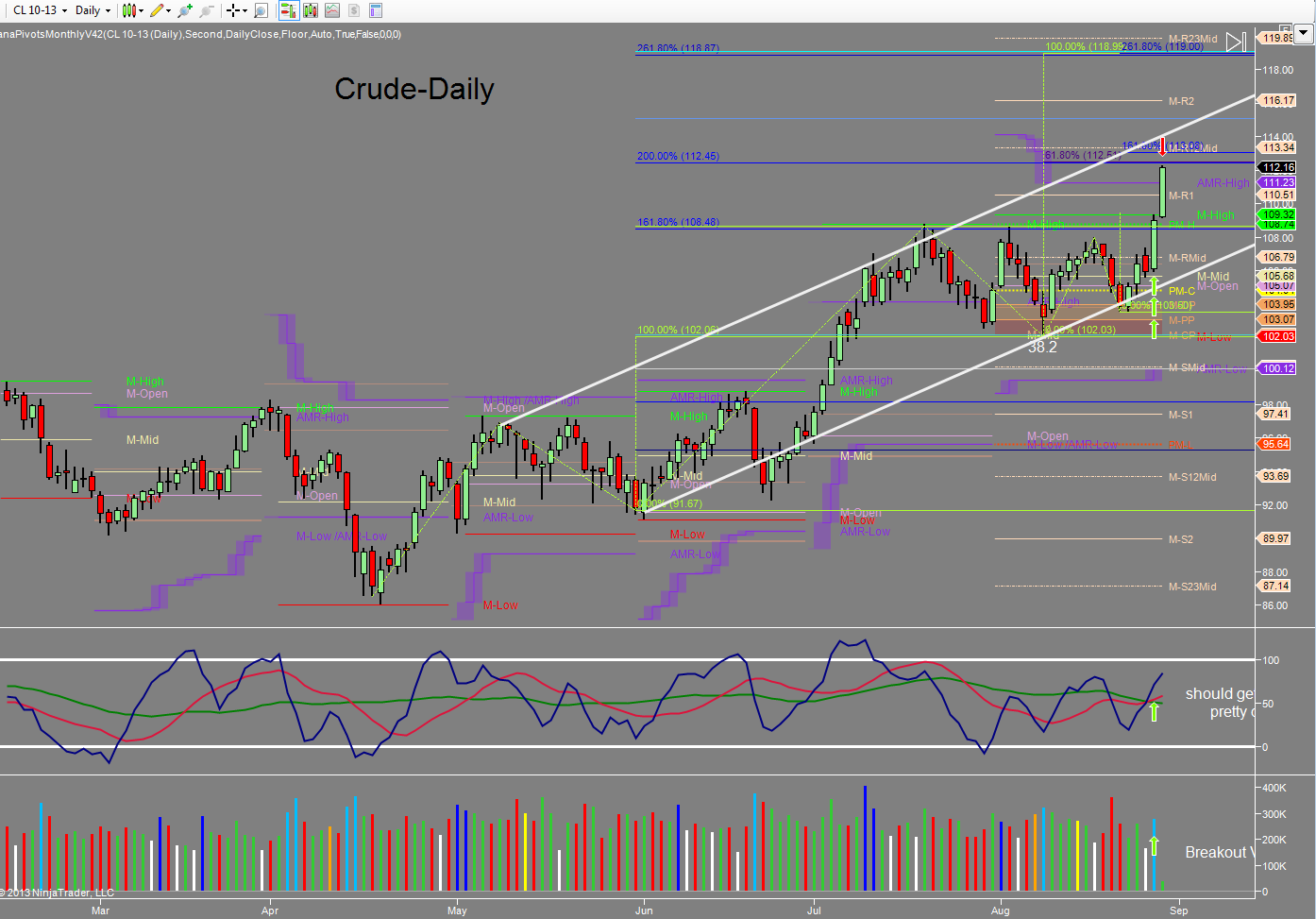This screenshot has width=1316, height=919.
Task: Click the 113.34 price marker
Action: click(1278, 147)
